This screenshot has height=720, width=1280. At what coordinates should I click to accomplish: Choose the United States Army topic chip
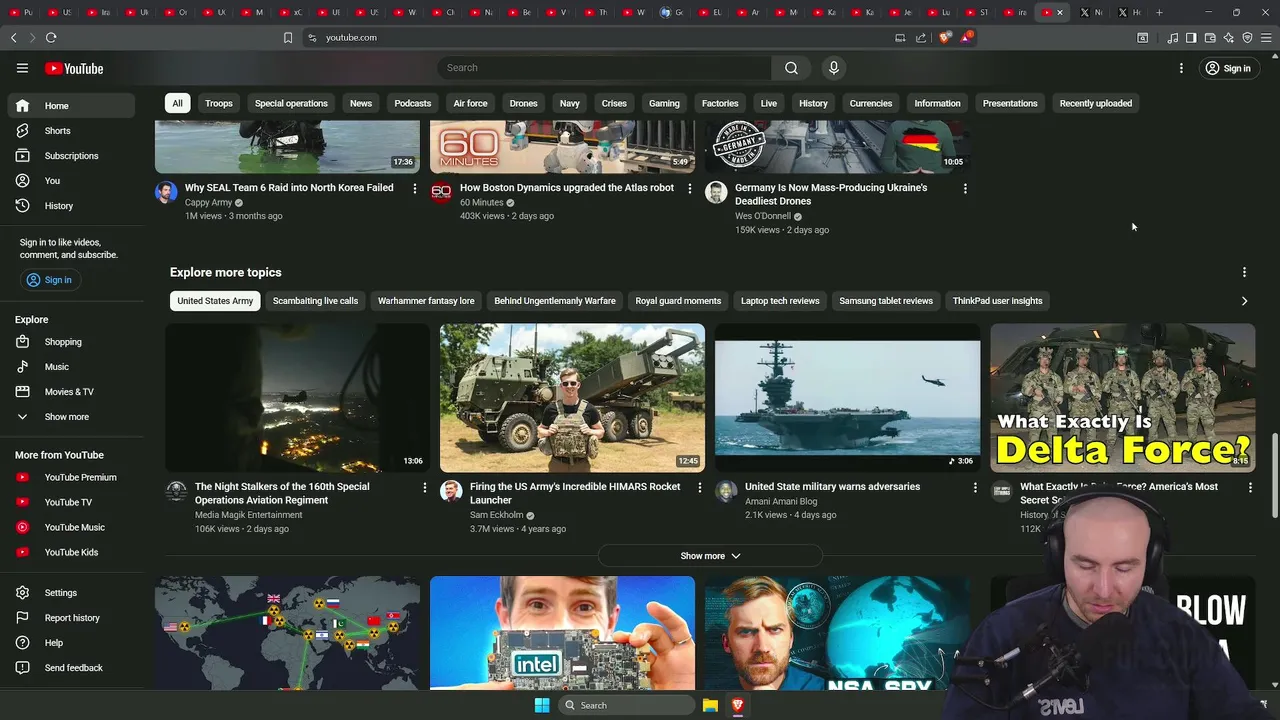coord(215,301)
